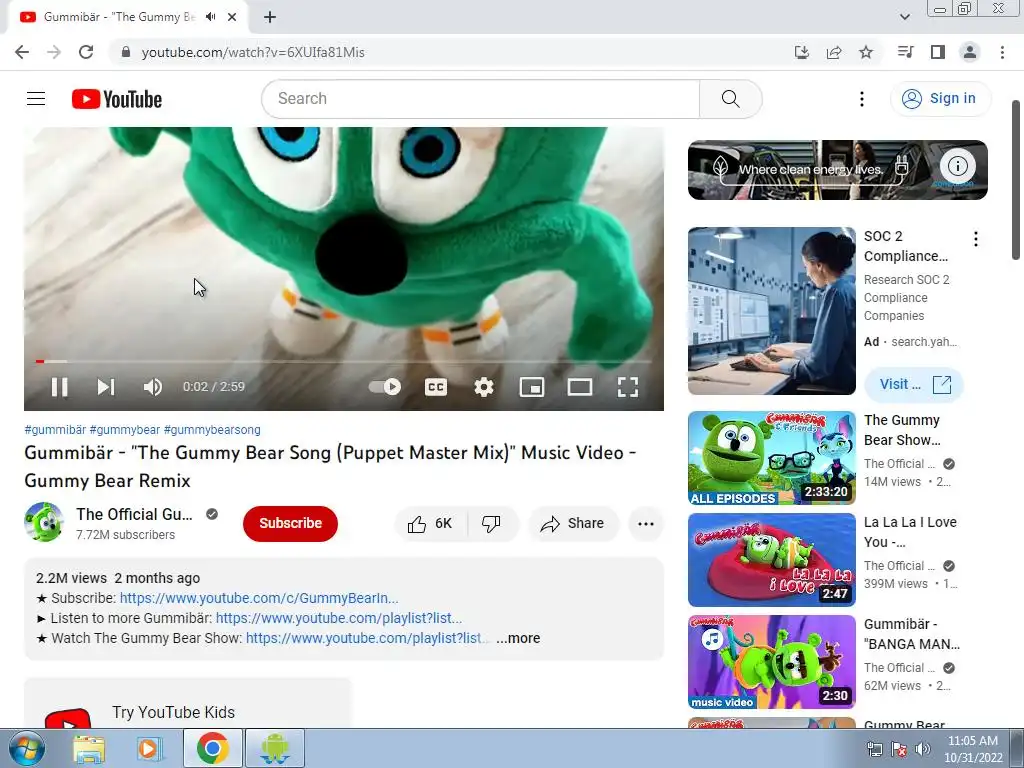Toggle the autoplay switch in player
This screenshot has width=1024, height=768.
[x=385, y=387]
